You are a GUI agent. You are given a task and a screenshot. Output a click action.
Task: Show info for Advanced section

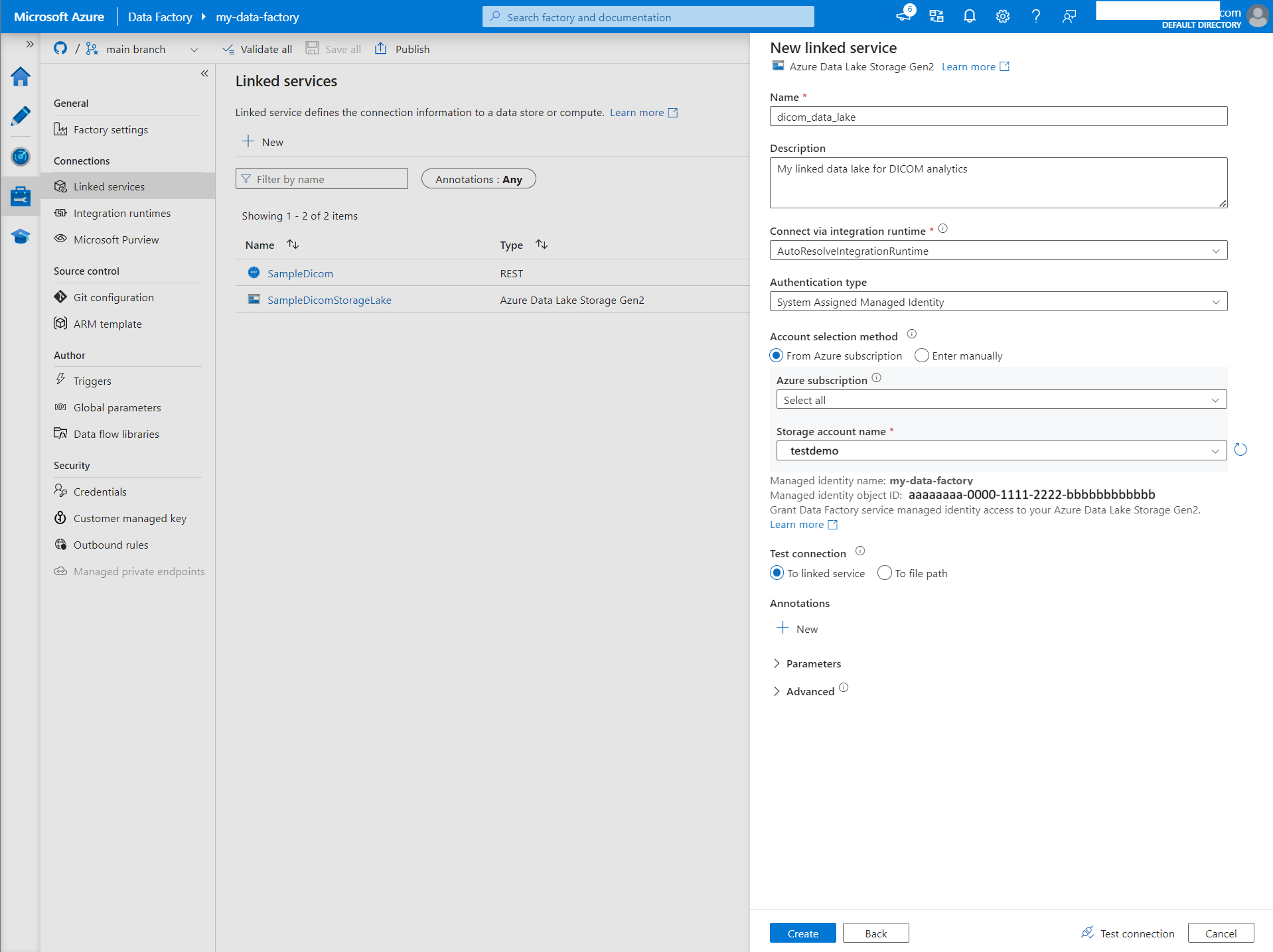843,688
